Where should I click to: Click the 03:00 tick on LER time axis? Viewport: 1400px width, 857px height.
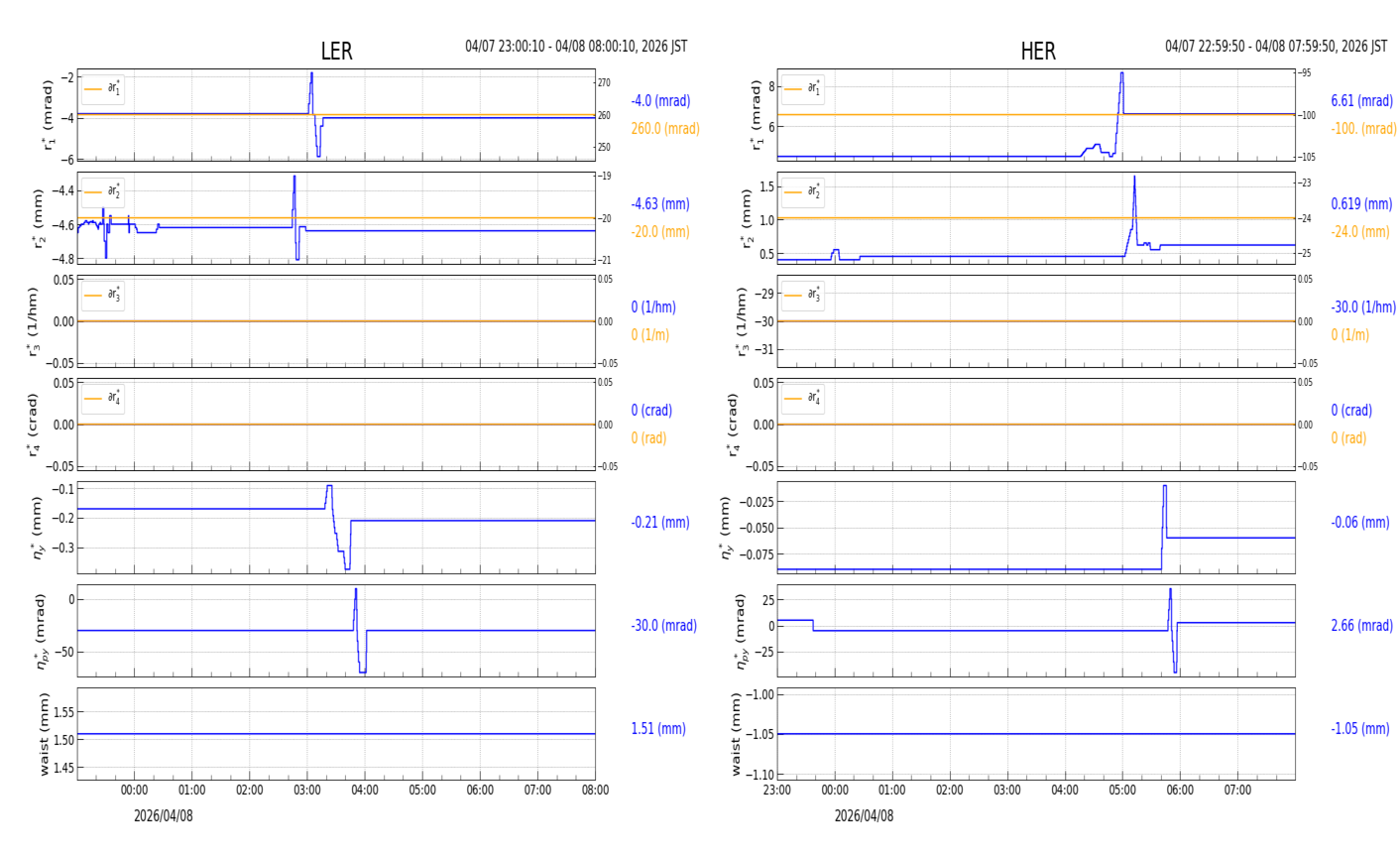point(307,791)
